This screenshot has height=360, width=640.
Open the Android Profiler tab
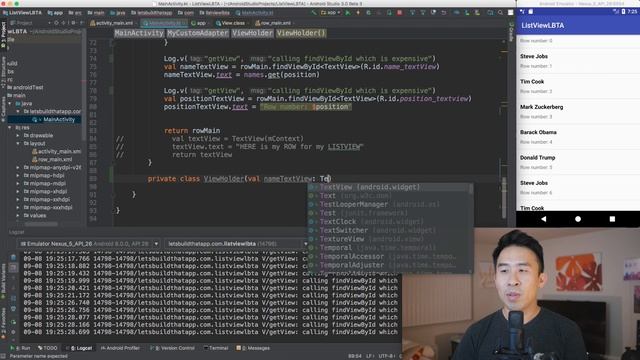click(120, 348)
